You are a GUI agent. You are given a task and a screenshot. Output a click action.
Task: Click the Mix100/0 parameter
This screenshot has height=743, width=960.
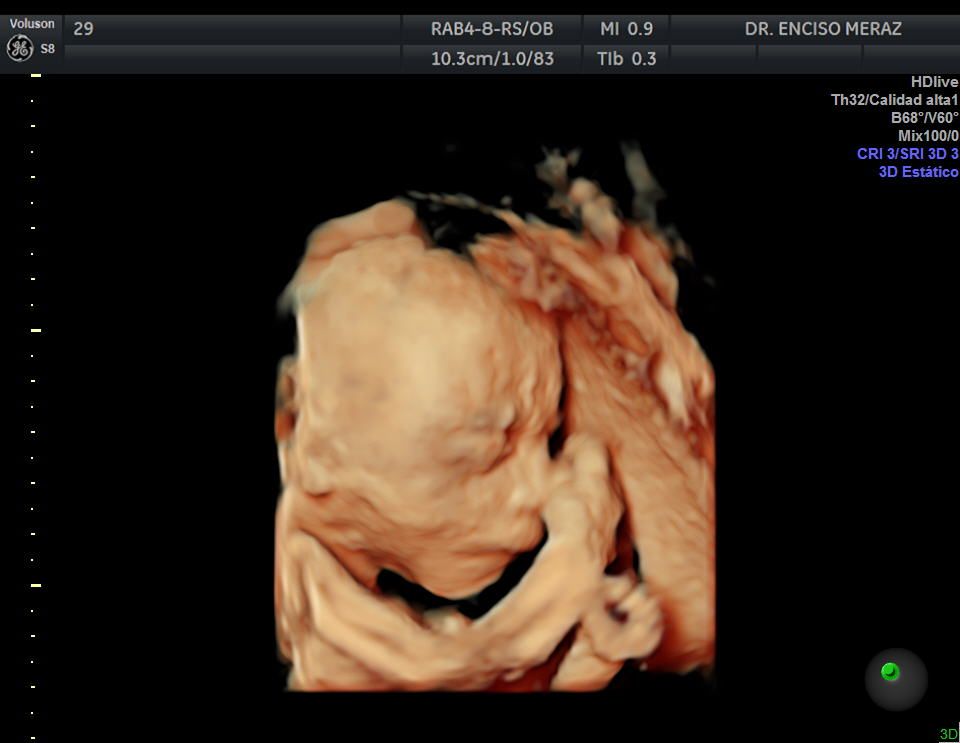tap(928, 136)
